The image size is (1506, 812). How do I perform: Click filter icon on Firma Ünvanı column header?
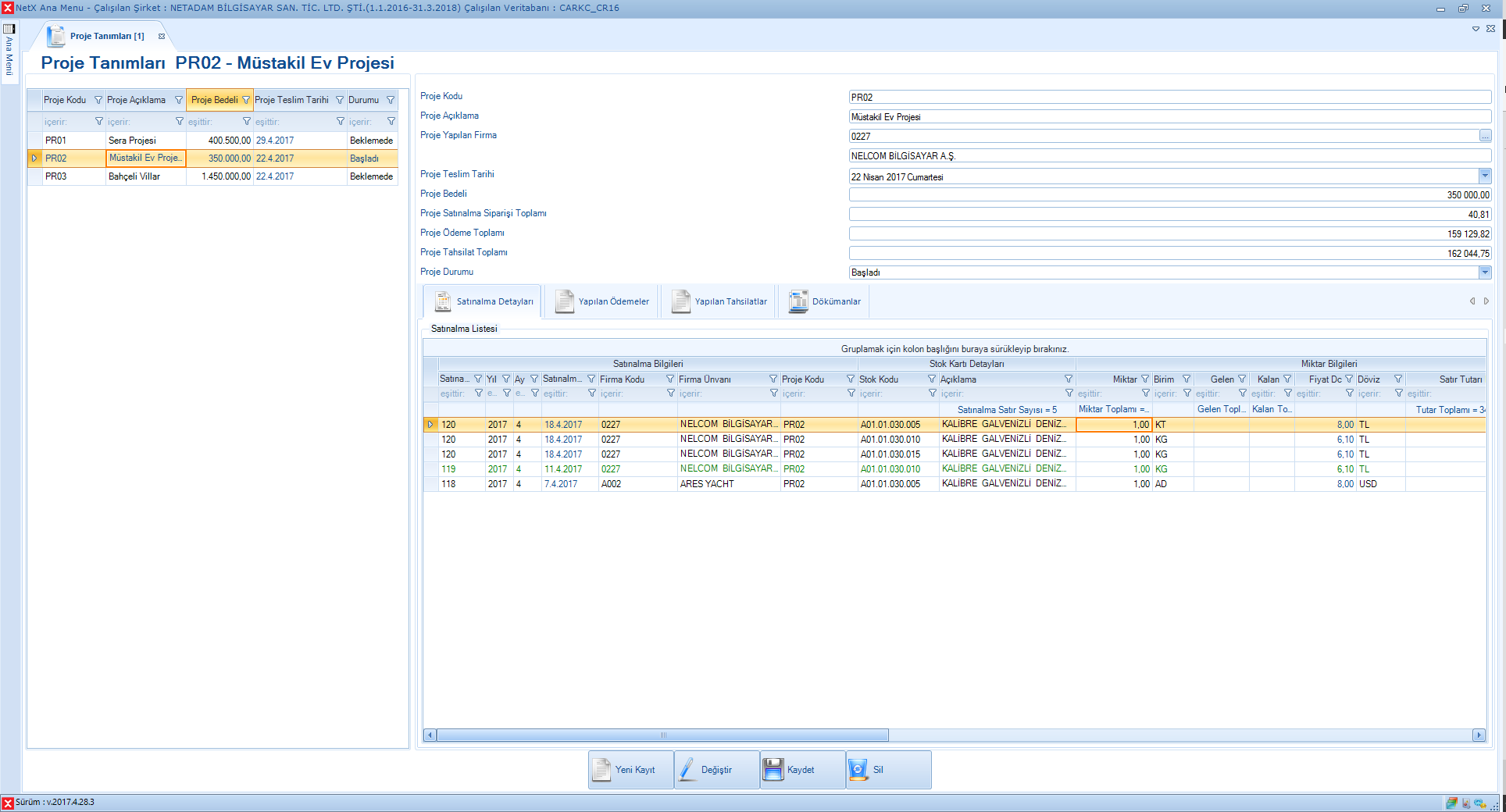tap(773, 379)
